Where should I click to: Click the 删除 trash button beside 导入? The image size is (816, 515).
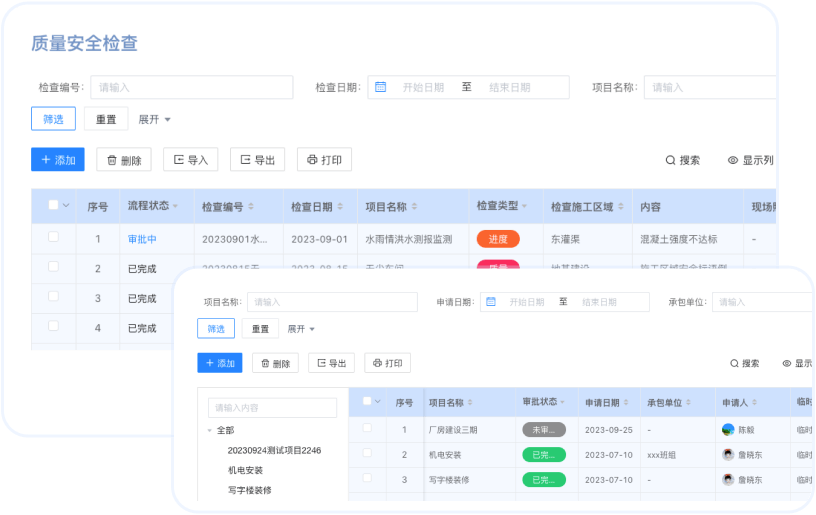pyautogui.click(x=123, y=160)
